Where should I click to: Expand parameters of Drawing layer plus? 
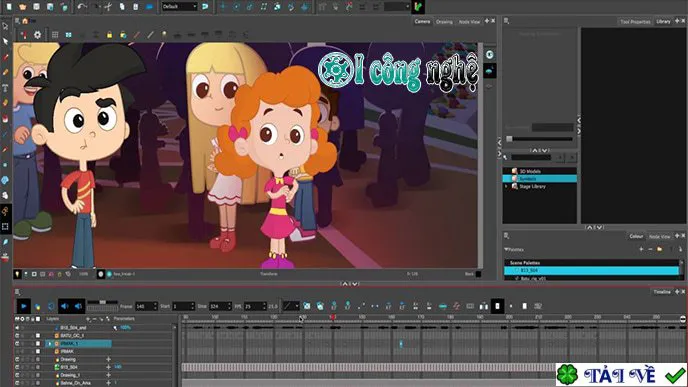pos(108,359)
